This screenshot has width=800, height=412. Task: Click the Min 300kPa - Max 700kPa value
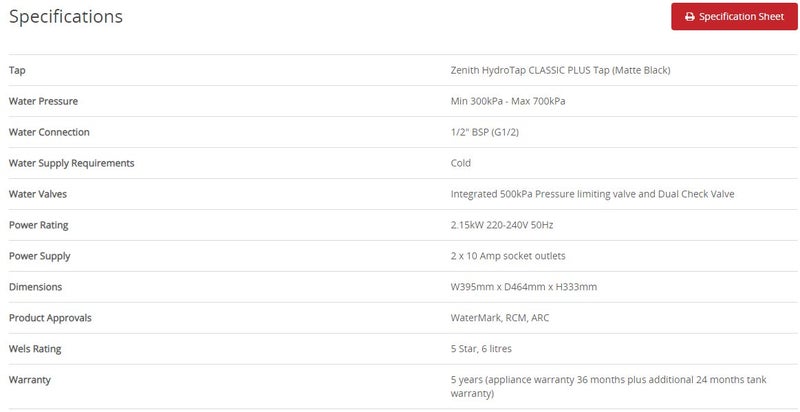pos(508,101)
